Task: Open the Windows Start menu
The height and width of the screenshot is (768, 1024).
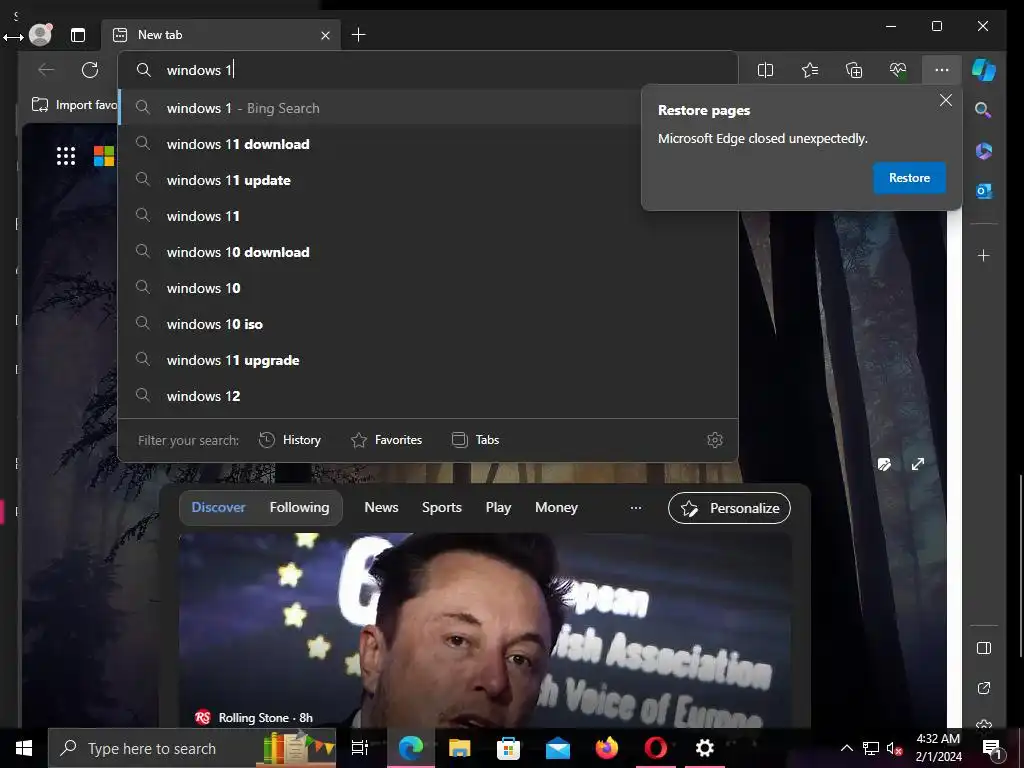Action: [24, 748]
